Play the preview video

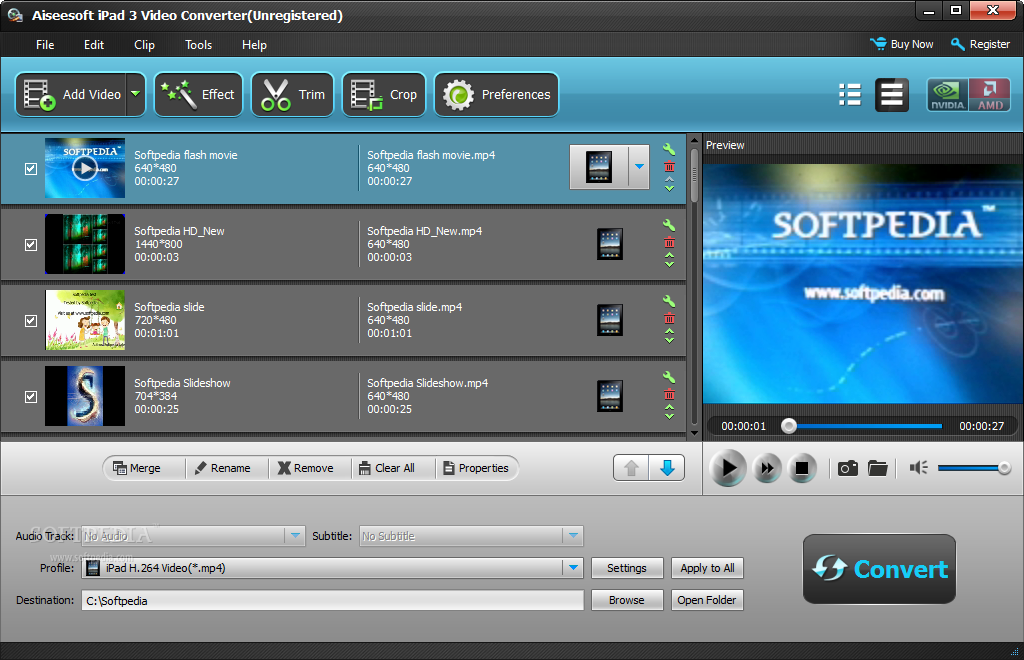728,468
